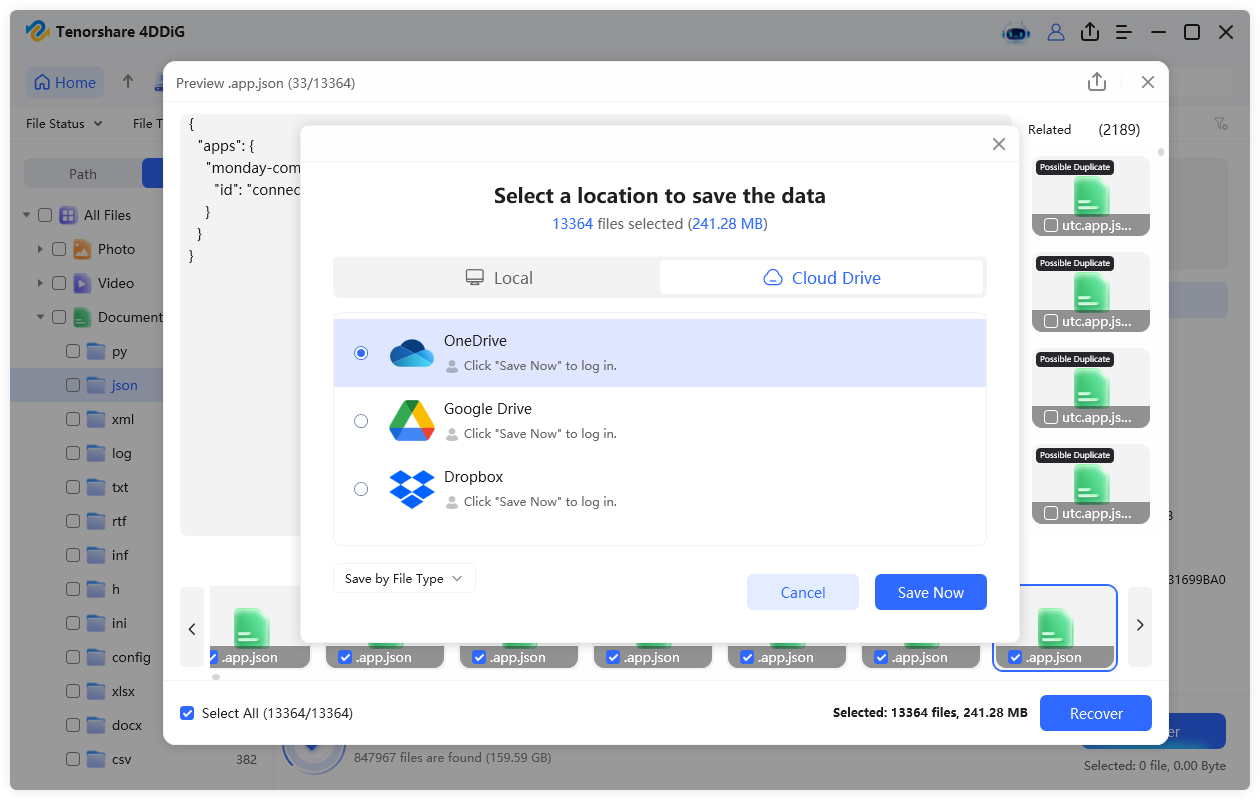Click the xlsx folder icon
The image size is (1260, 800).
(96, 691)
